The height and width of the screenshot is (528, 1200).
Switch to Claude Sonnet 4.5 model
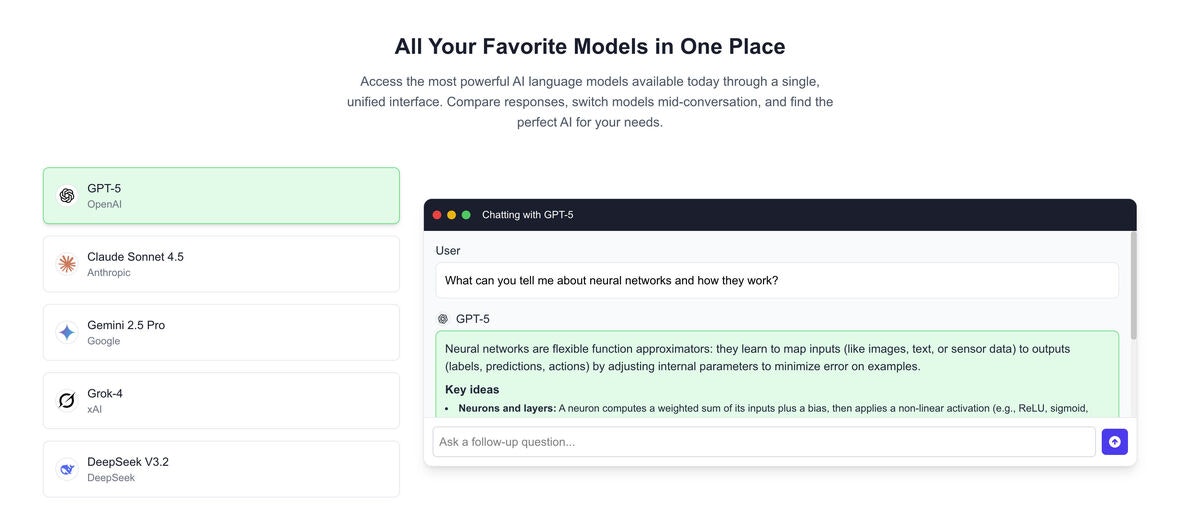(x=221, y=264)
